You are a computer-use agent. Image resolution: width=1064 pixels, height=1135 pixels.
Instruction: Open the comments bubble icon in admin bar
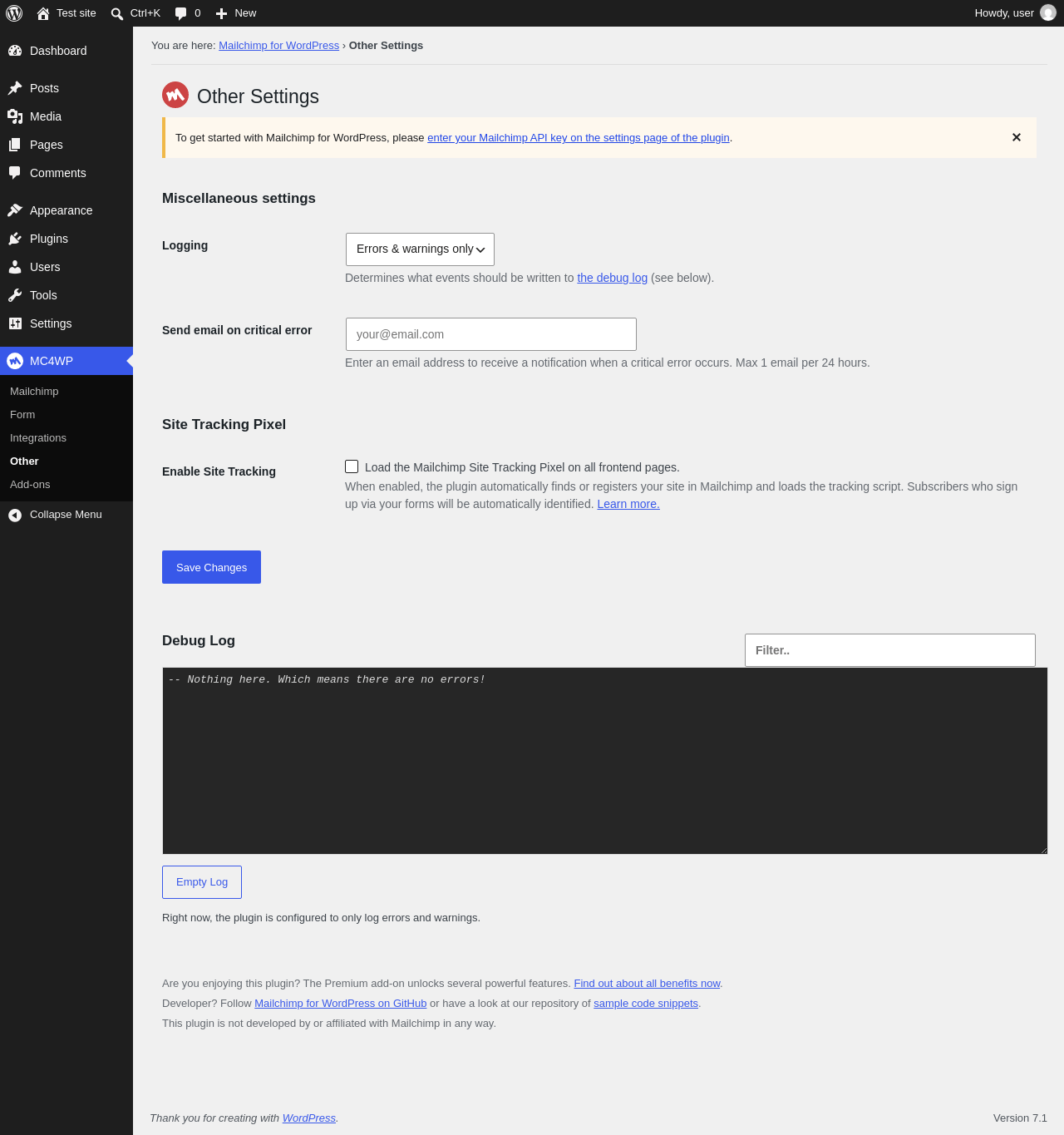pyautogui.click(x=181, y=13)
